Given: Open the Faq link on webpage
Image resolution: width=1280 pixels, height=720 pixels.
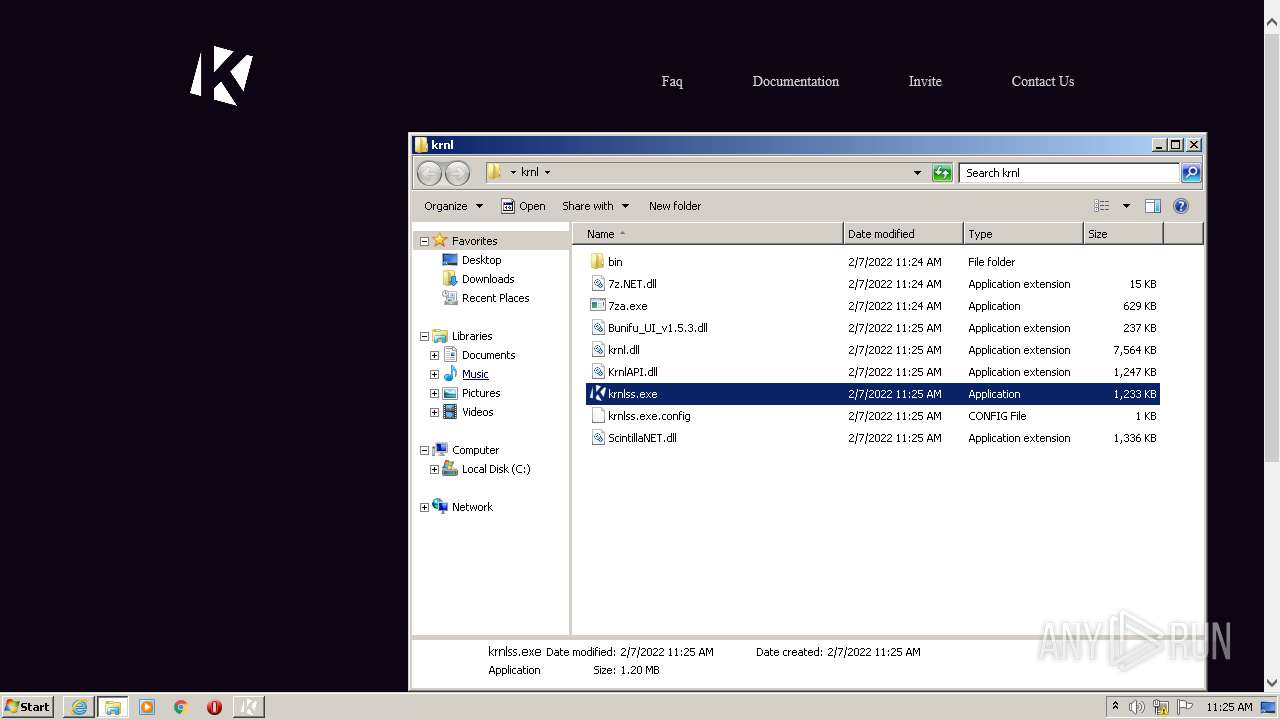Looking at the screenshot, I should click(x=672, y=82).
